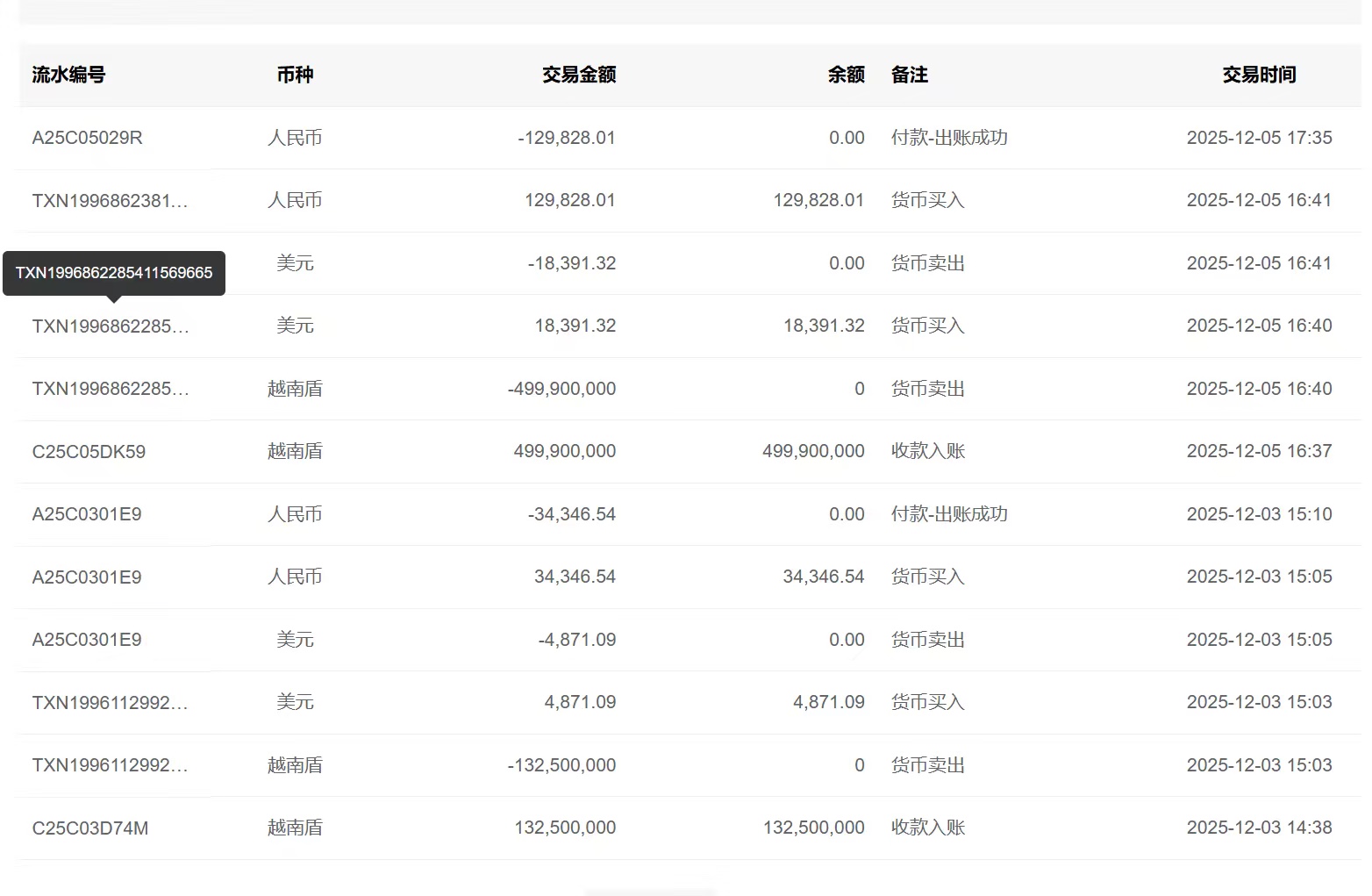
Task: Select the -499,900,000 transaction amount
Action: pos(561,389)
